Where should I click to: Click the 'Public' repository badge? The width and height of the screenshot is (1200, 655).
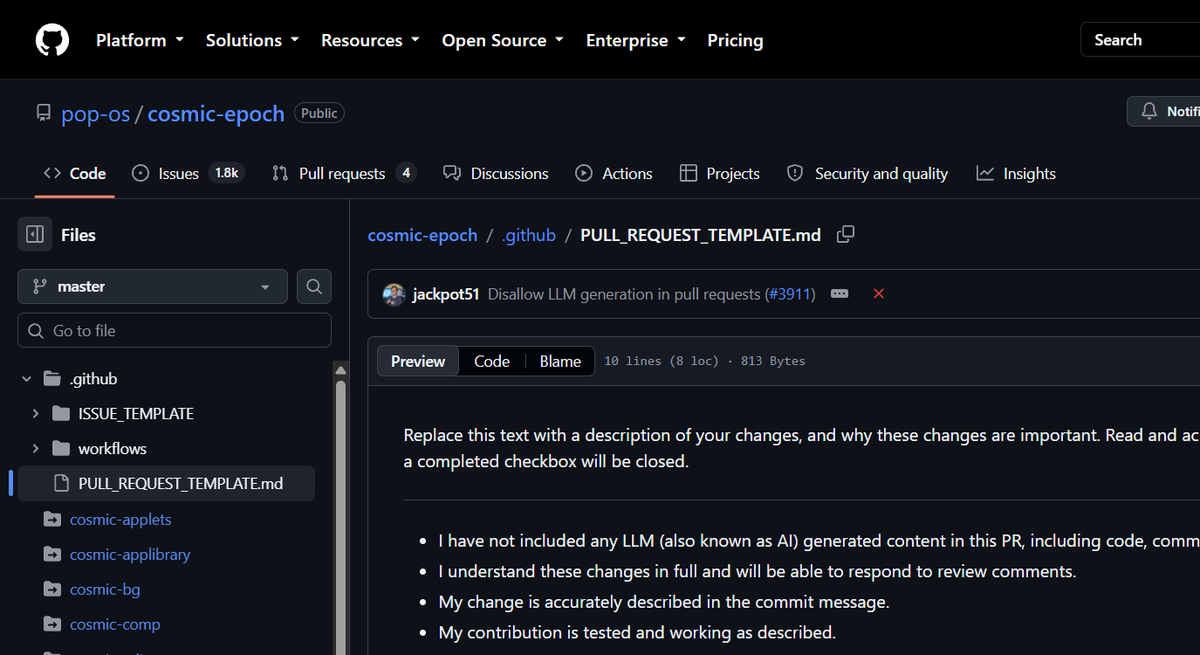[319, 113]
